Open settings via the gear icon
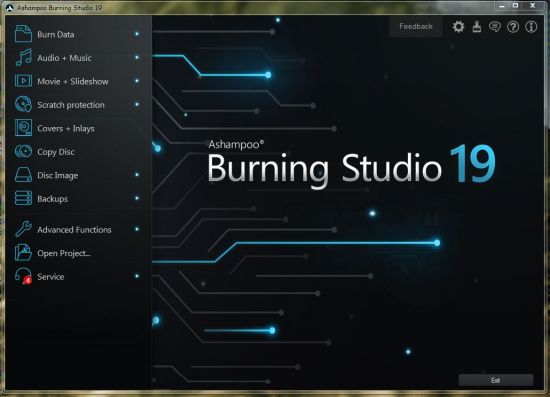Viewport: 550px width, 397px height. coord(458,27)
